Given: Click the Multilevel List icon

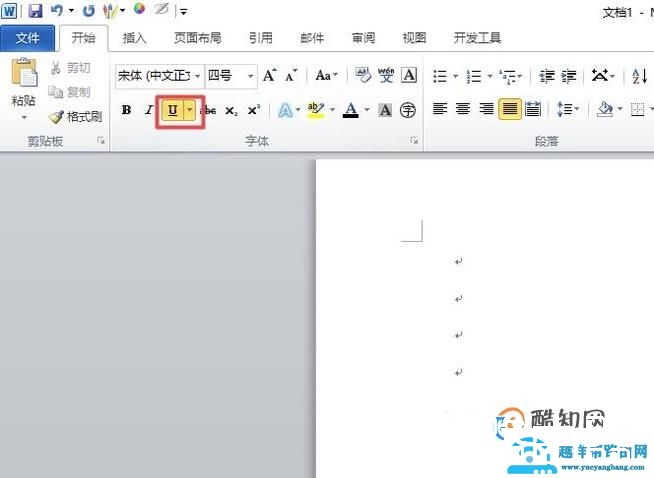Looking at the screenshot, I should (x=508, y=76).
